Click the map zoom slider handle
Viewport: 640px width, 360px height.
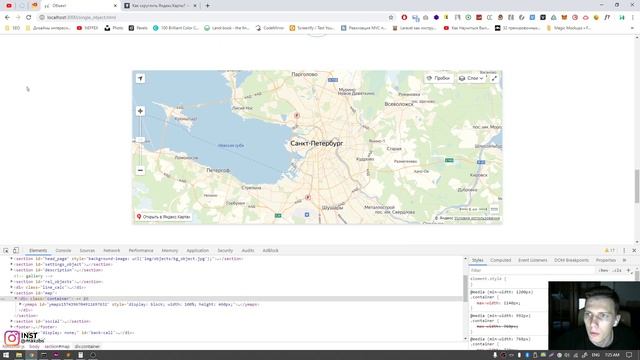[140, 140]
